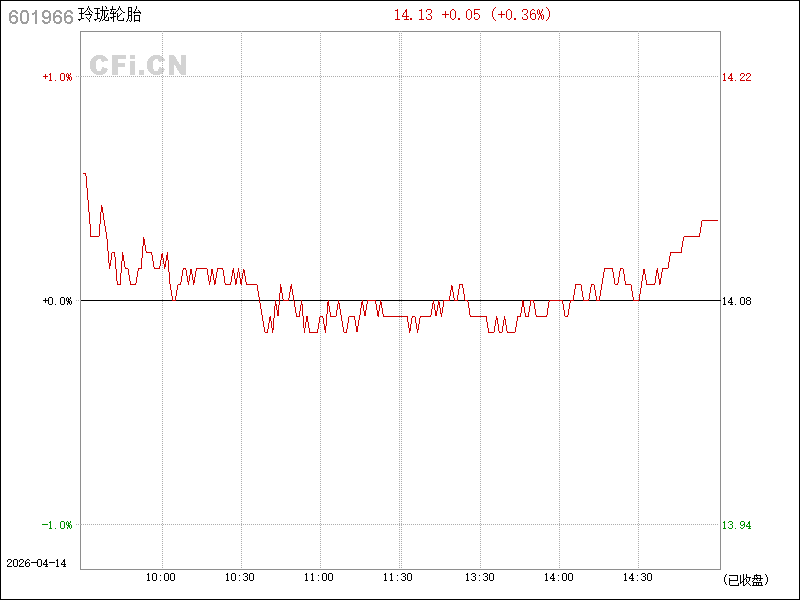Click the 14.22 price label
The height and width of the screenshot is (600, 800).
(x=737, y=77)
